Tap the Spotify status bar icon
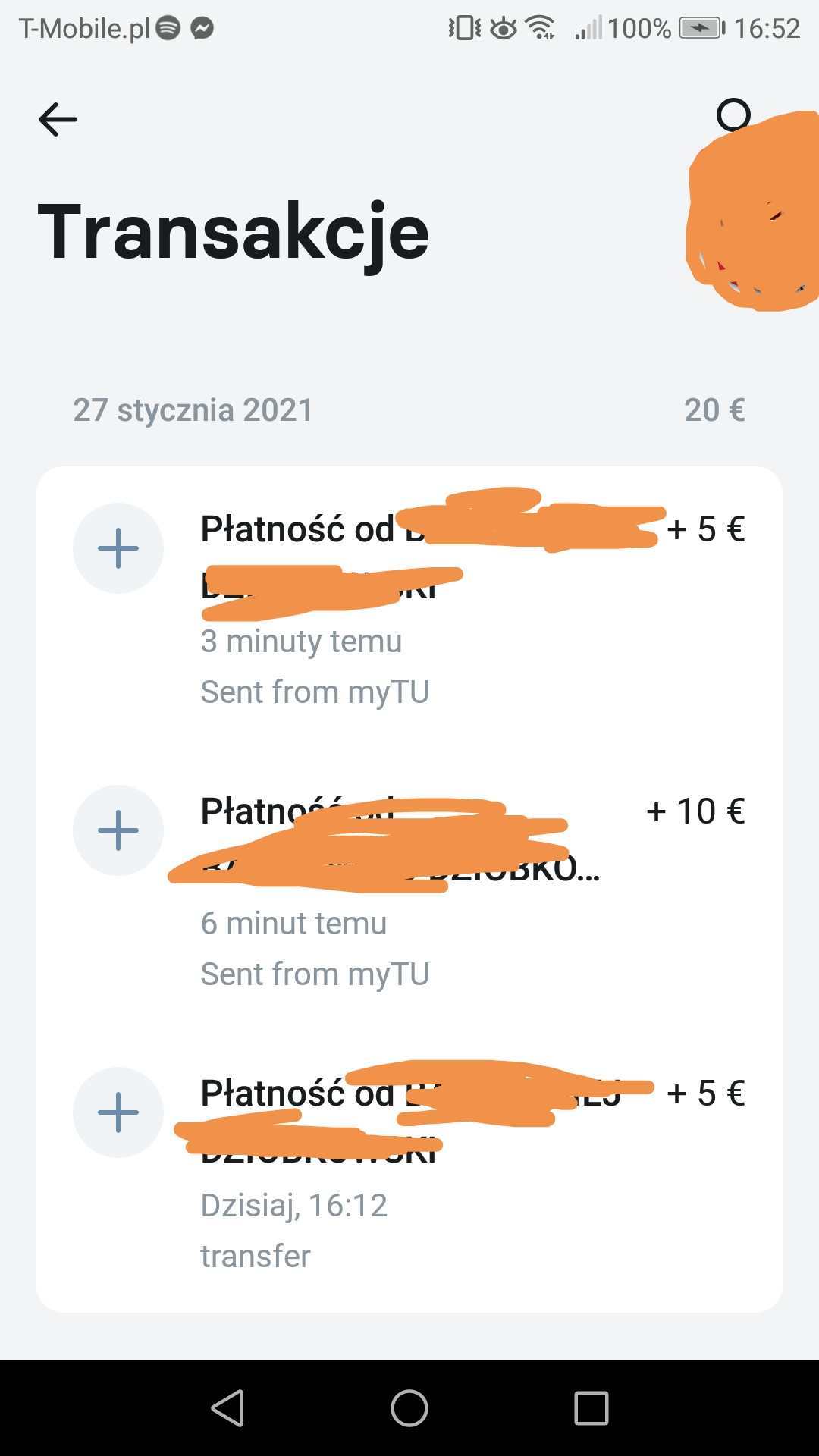Viewport: 819px width, 1456px height. (168, 29)
